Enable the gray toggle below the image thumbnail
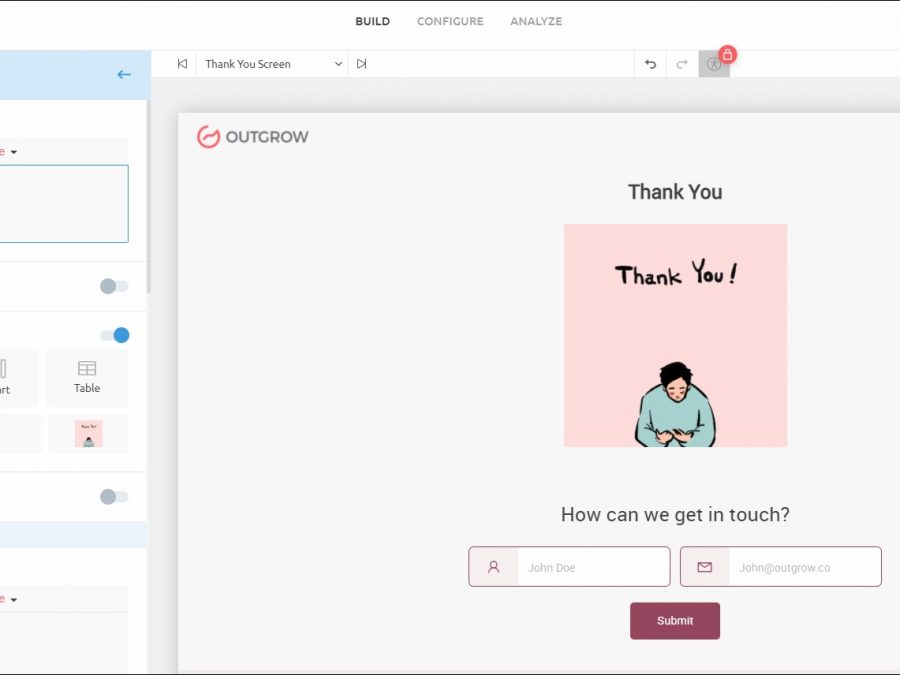Screen dimensions: 900x675 [x=114, y=496]
